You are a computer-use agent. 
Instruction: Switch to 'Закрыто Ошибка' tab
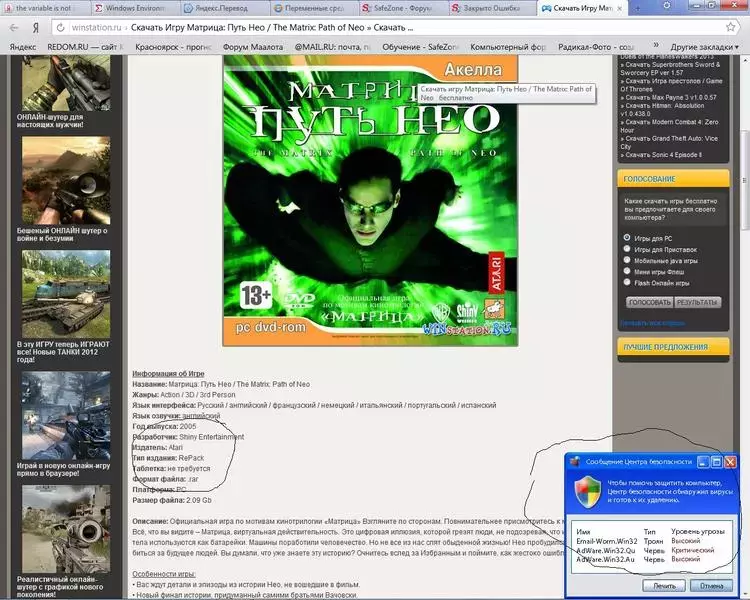click(493, 8)
